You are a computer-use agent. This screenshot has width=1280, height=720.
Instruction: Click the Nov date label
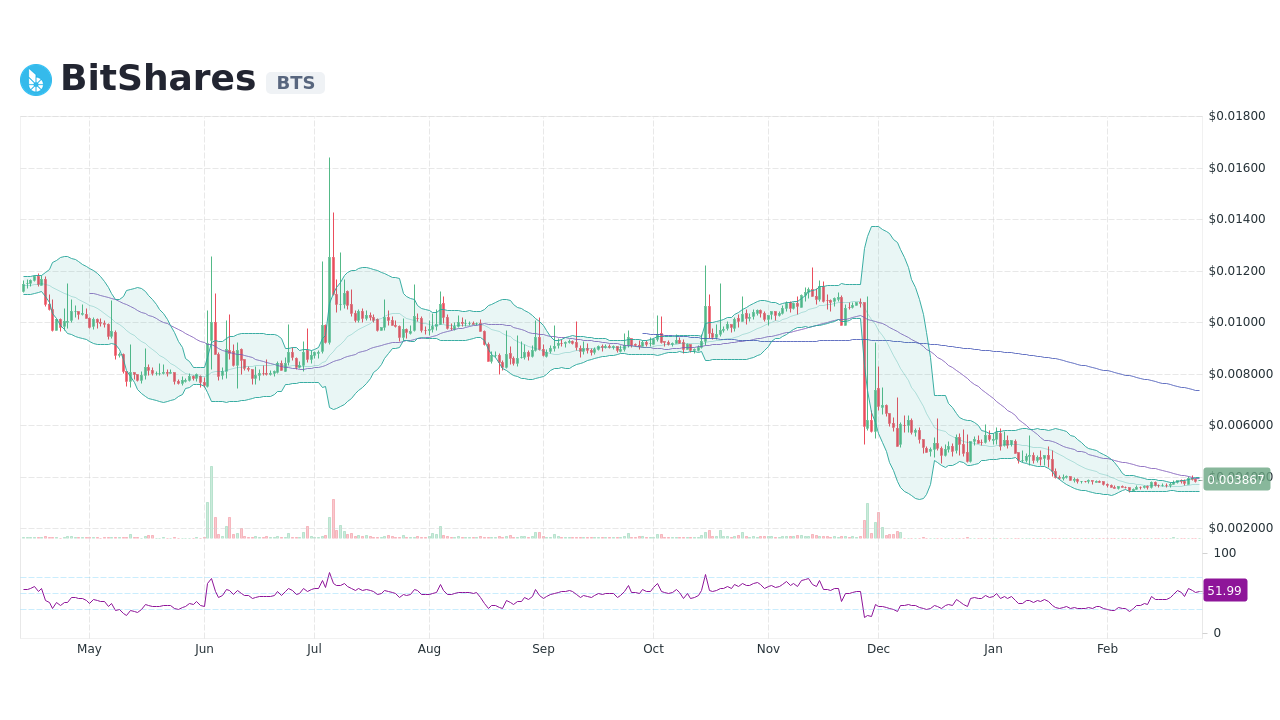pyautogui.click(x=768, y=649)
